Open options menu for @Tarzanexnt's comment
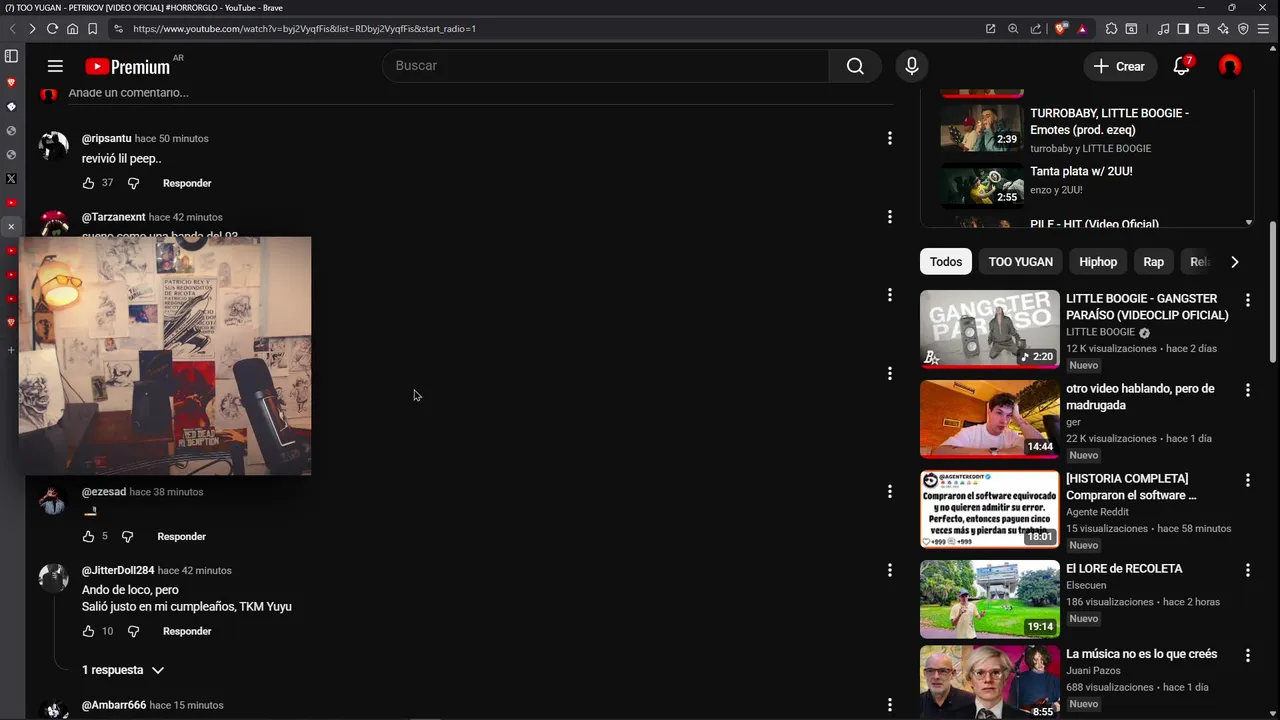 pyautogui.click(x=889, y=217)
